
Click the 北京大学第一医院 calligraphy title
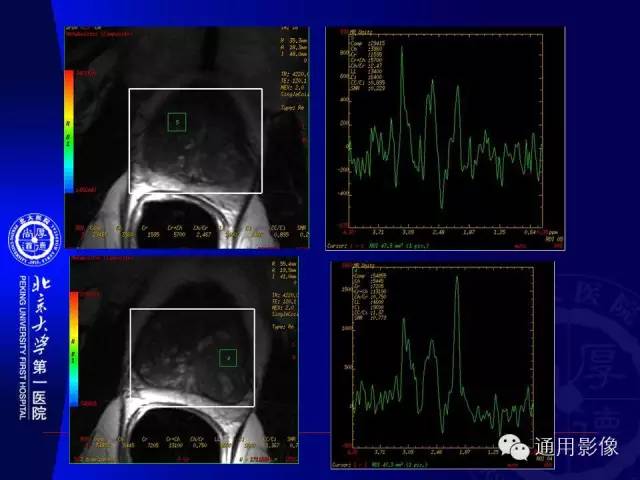click(x=40, y=348)
